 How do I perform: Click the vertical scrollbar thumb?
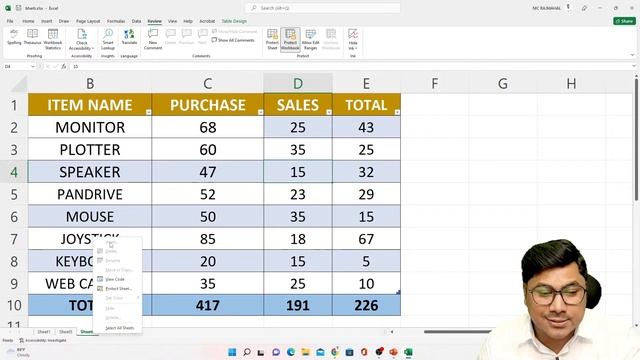pos(636,139)
